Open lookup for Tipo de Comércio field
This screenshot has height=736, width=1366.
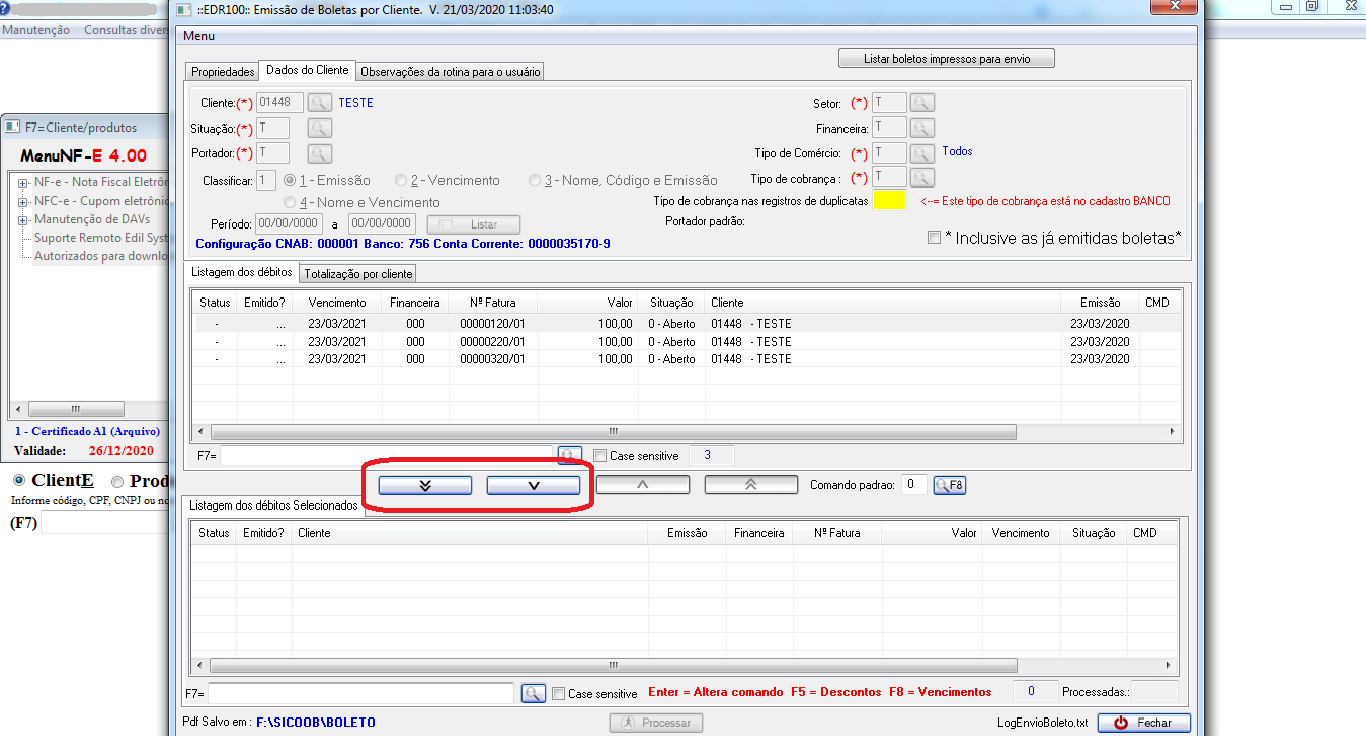[x=922, y=153]
